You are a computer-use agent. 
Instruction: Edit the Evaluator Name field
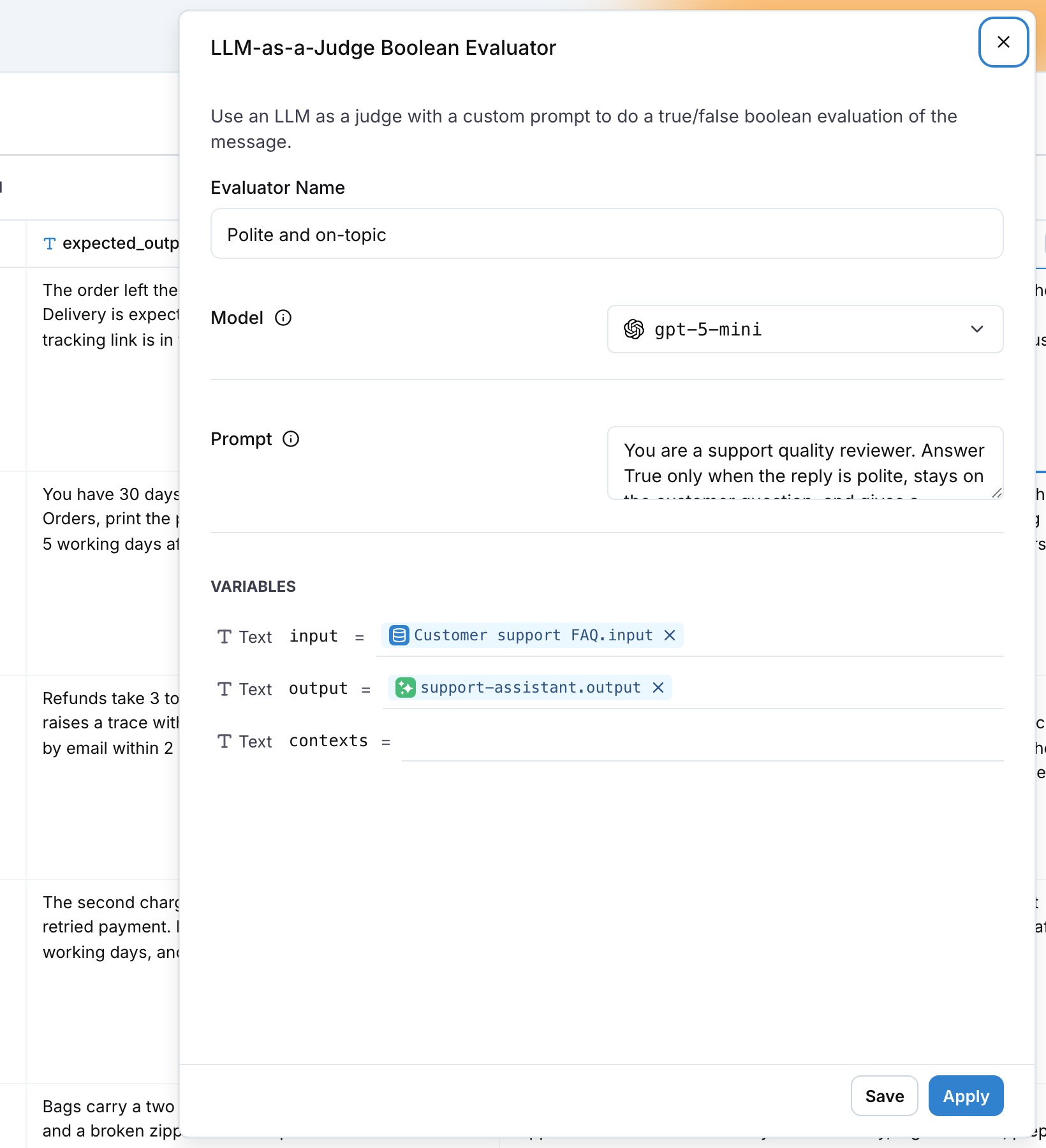tap(607, 233)
